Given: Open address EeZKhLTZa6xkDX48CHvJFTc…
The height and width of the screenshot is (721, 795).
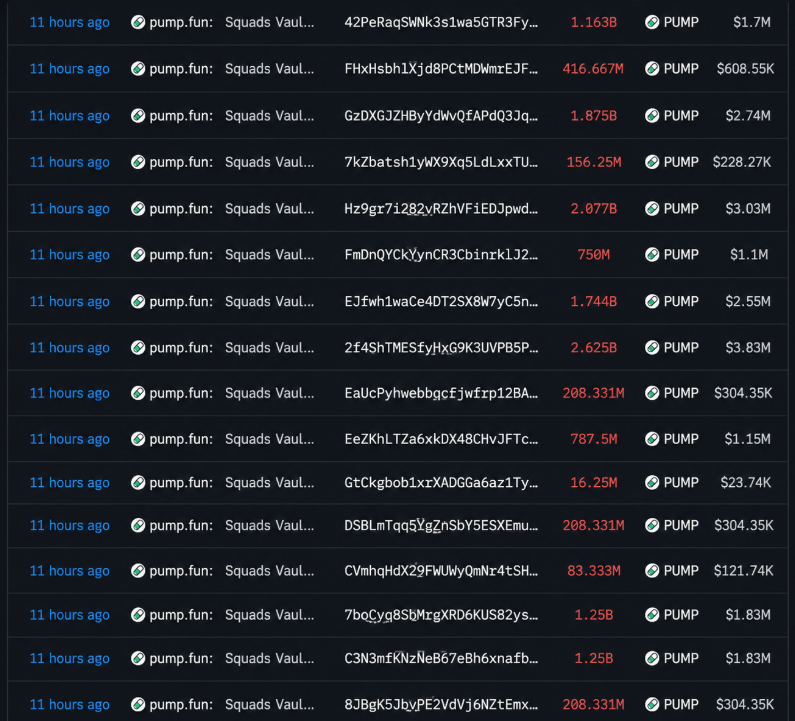Looking at the screenshot, I should click(441, 439).
